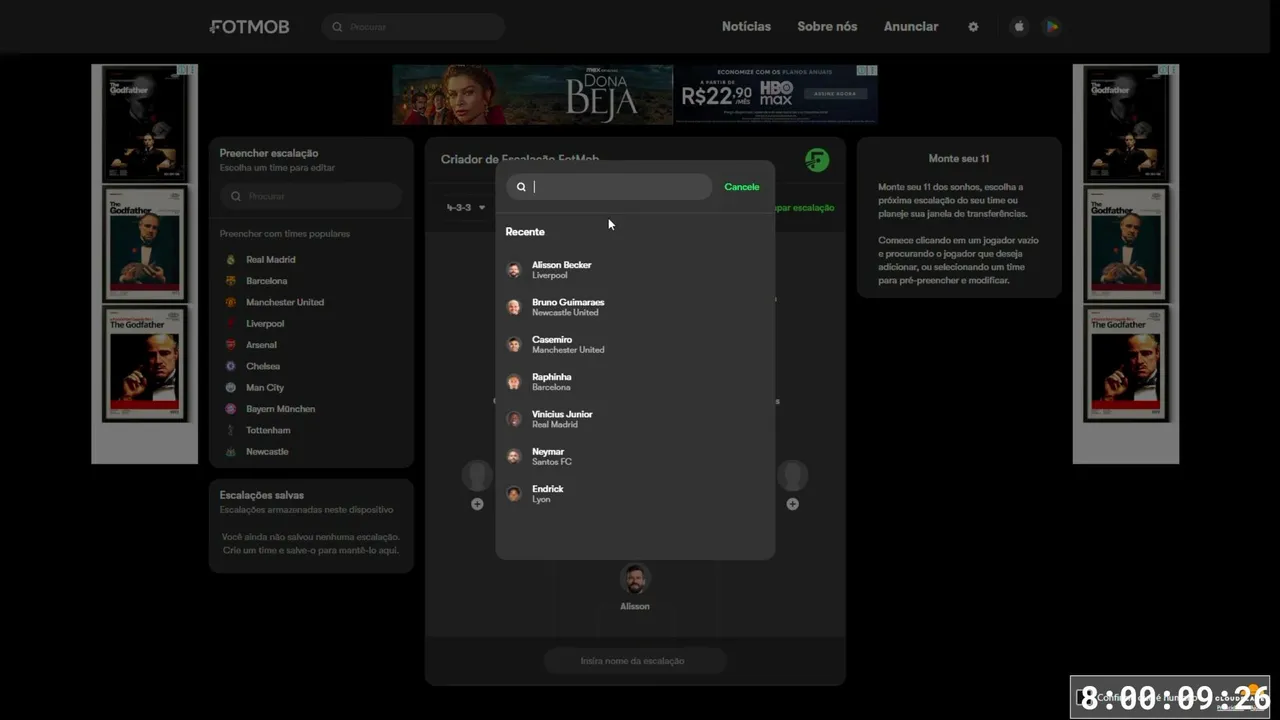Click Newcastle crest icon
Image resolution: width=1280 pixels, height=720 pixels.
coord(231,452)
